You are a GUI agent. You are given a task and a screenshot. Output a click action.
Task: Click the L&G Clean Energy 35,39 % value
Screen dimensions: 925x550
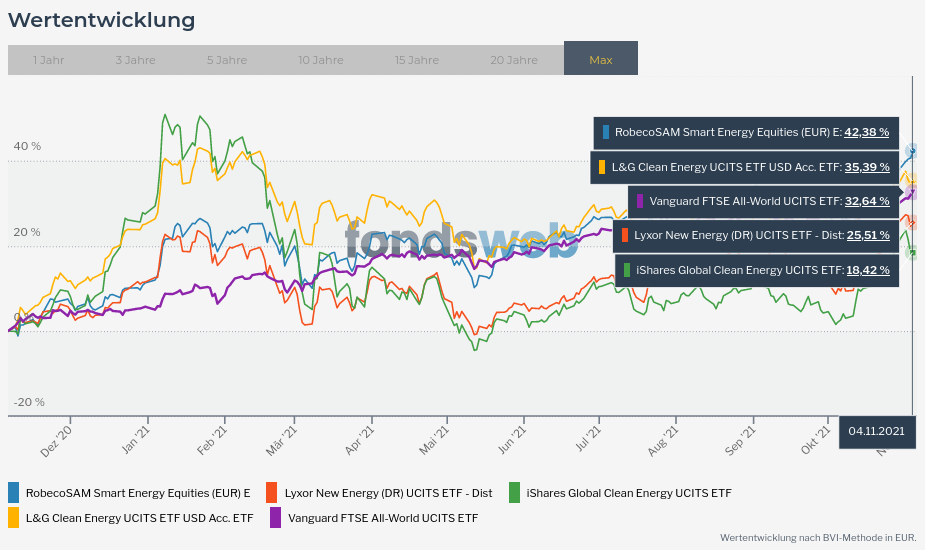coord(866,167)
